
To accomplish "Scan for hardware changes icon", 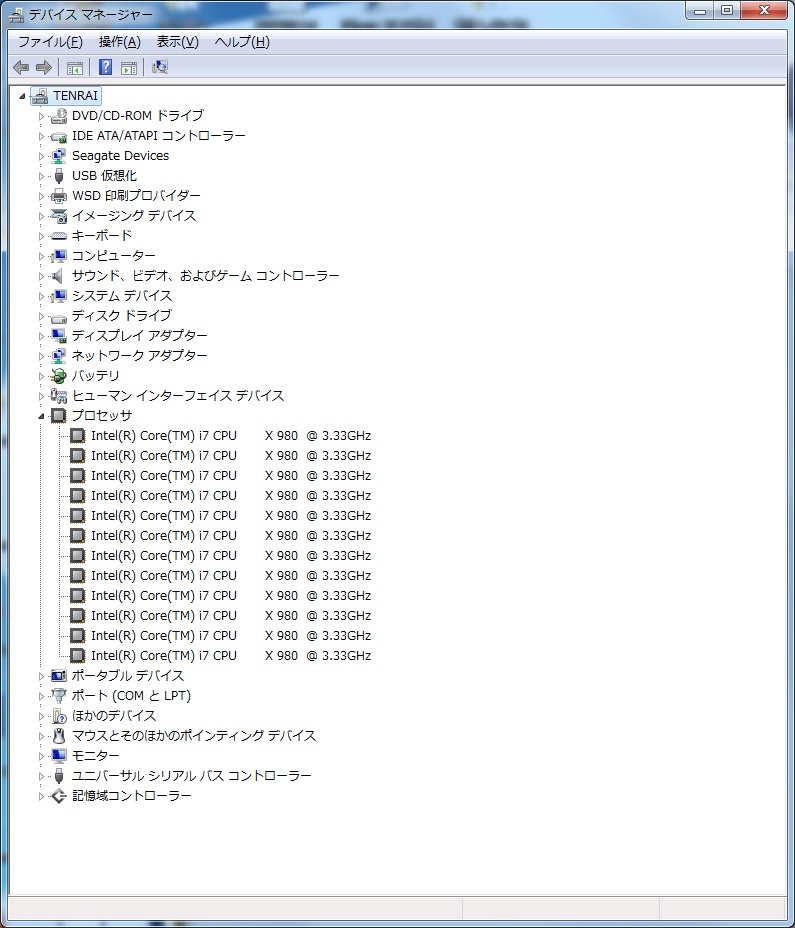I will (x=160, y=67).
